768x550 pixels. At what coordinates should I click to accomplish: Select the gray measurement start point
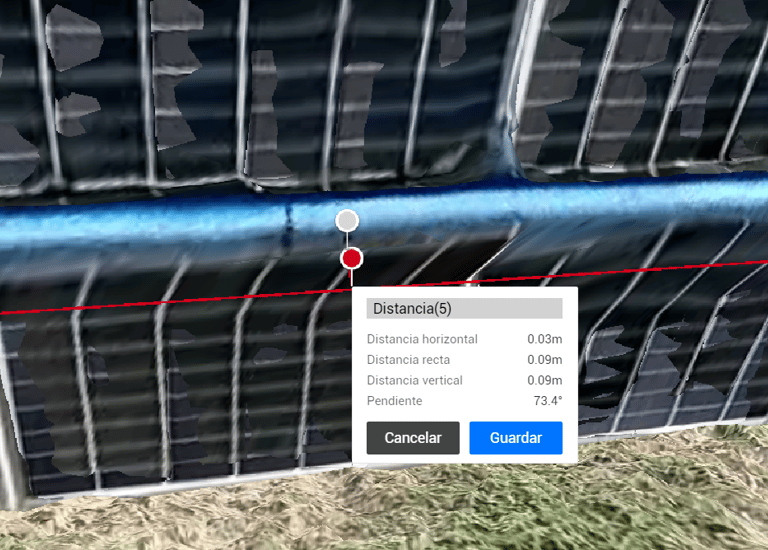point(347,221)
